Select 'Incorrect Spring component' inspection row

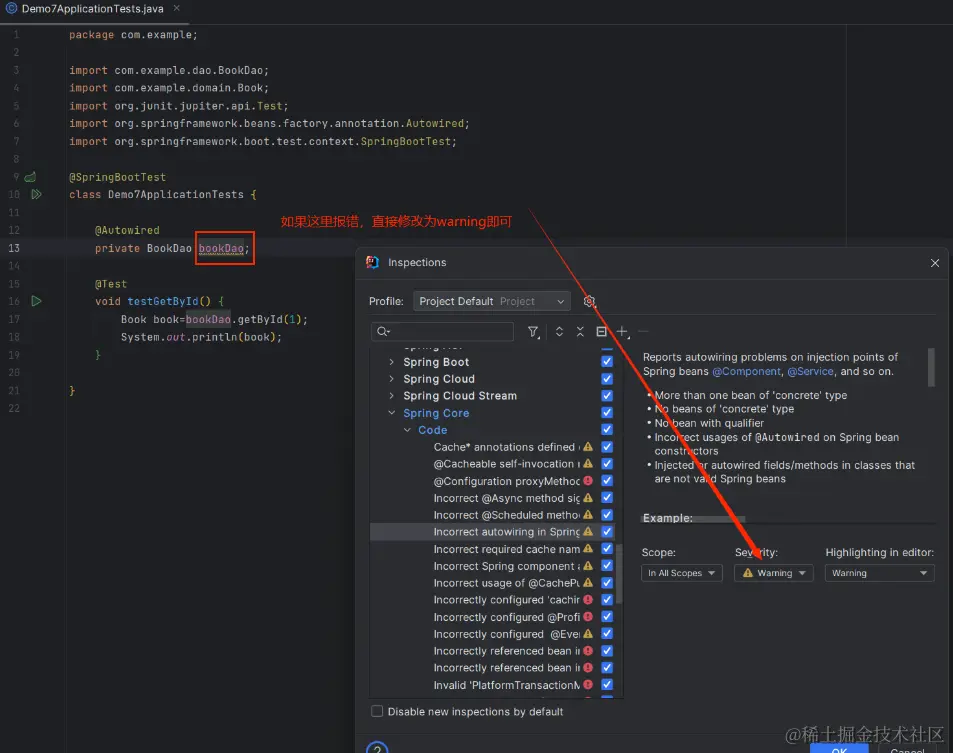(492, 566)
